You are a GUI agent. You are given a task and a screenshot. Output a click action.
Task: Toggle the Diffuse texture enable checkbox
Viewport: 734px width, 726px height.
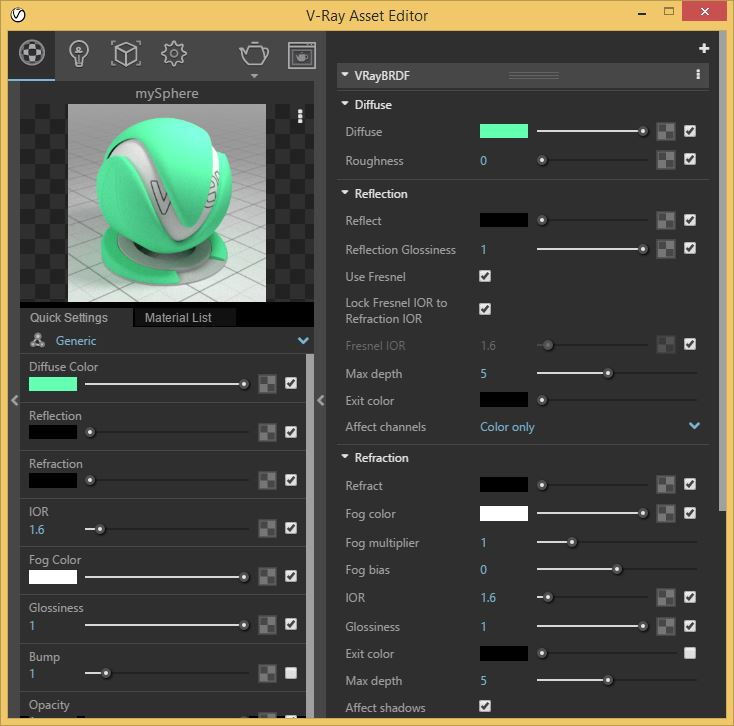[x=690, y=131]
